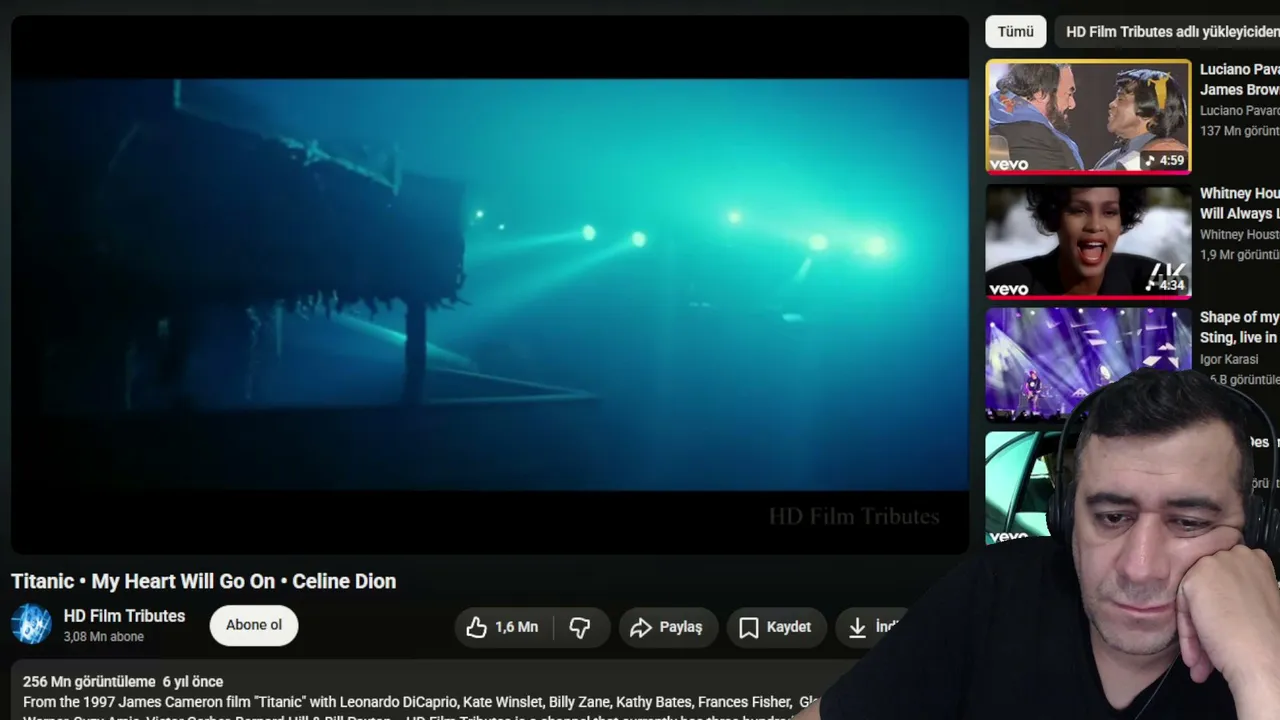The image size is (1280, 720).
Task: Click the 256 Mn görüntüleme 6 yıl önce text
Action: [x=123, y=682]
